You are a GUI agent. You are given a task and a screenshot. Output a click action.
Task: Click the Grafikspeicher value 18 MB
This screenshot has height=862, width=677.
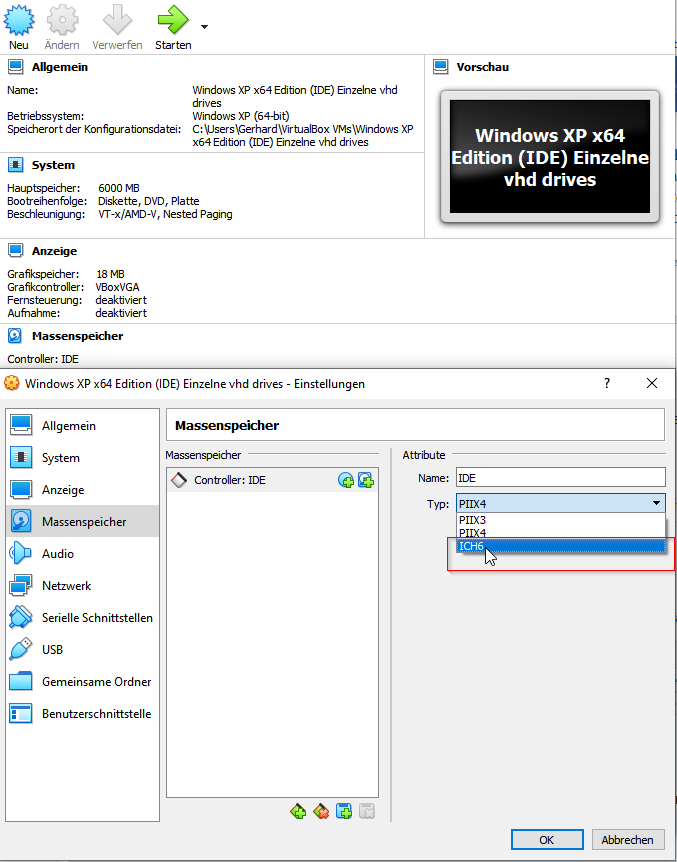(x=110, y=274)
